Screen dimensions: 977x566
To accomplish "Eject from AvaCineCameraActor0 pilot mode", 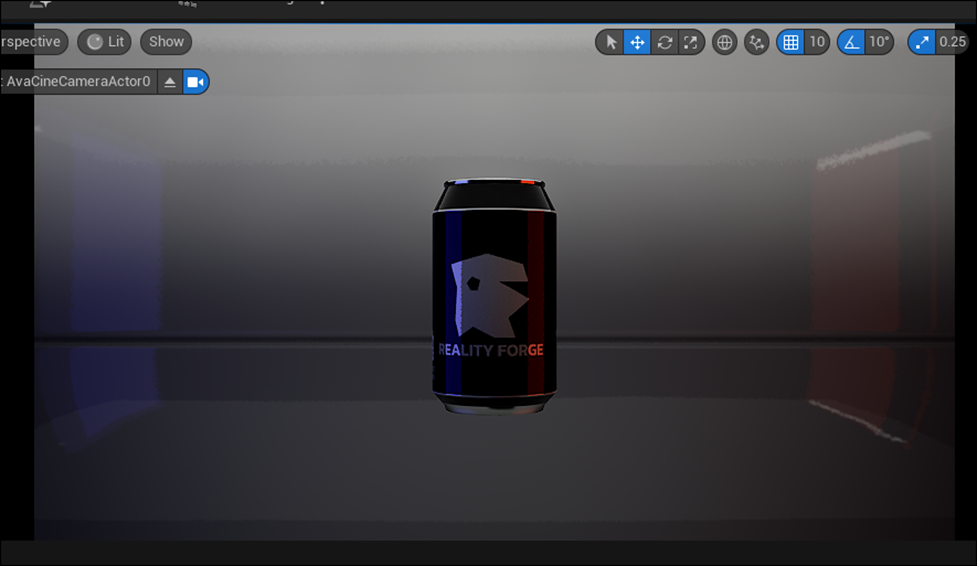I will 169,82.
